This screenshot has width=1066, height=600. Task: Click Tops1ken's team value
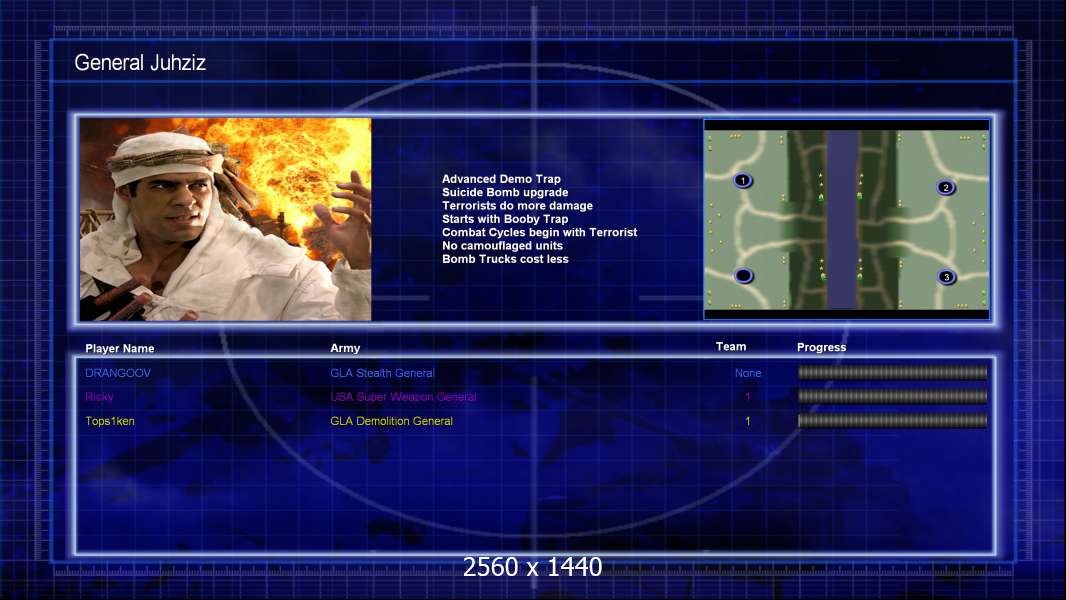coord(748,421)
